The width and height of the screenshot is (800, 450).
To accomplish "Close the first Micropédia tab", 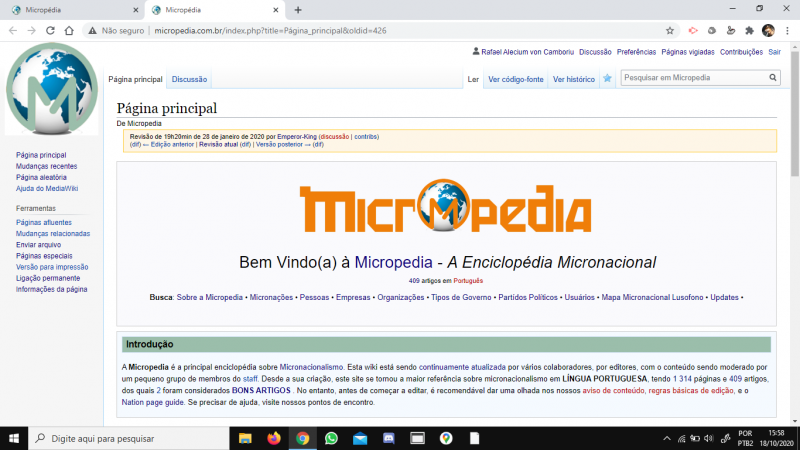I will click(135, 10).
